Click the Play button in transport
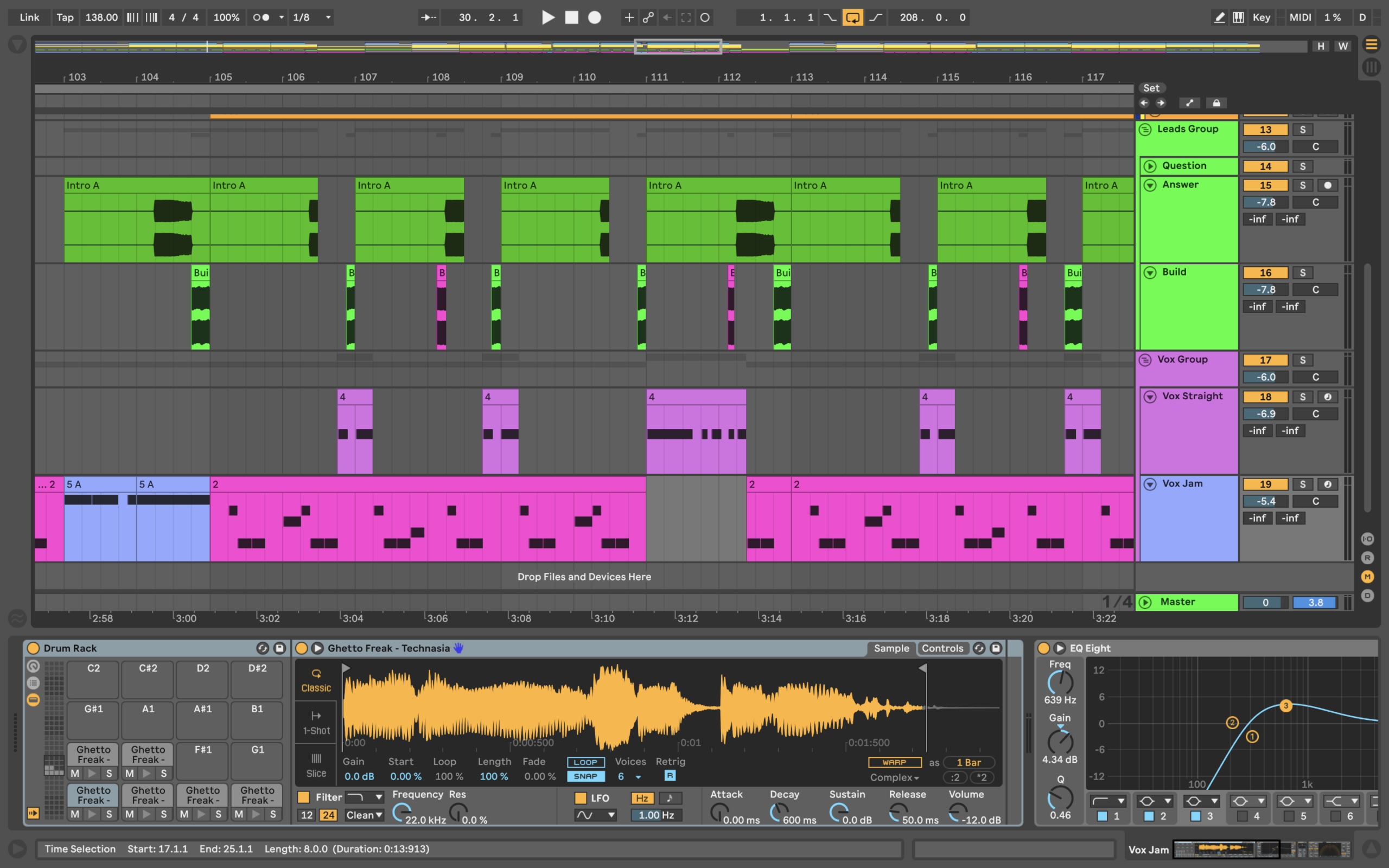This screenshot has height=868, width=1389. pyautogui.click(x=548, y=17)
